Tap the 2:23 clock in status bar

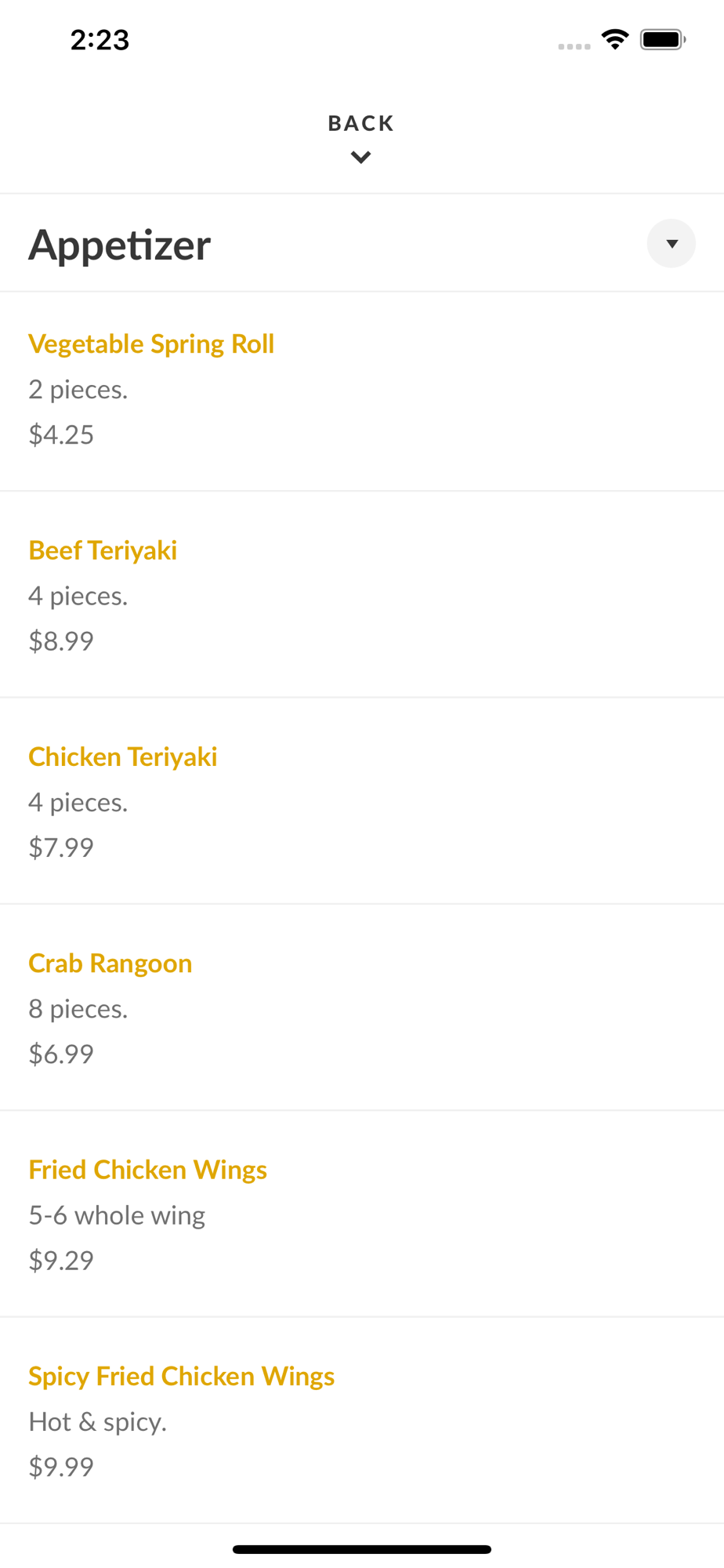click(x=100, y=40)
